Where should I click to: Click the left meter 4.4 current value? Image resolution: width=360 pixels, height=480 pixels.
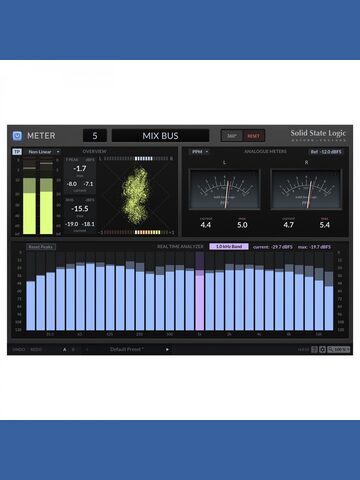206,225
